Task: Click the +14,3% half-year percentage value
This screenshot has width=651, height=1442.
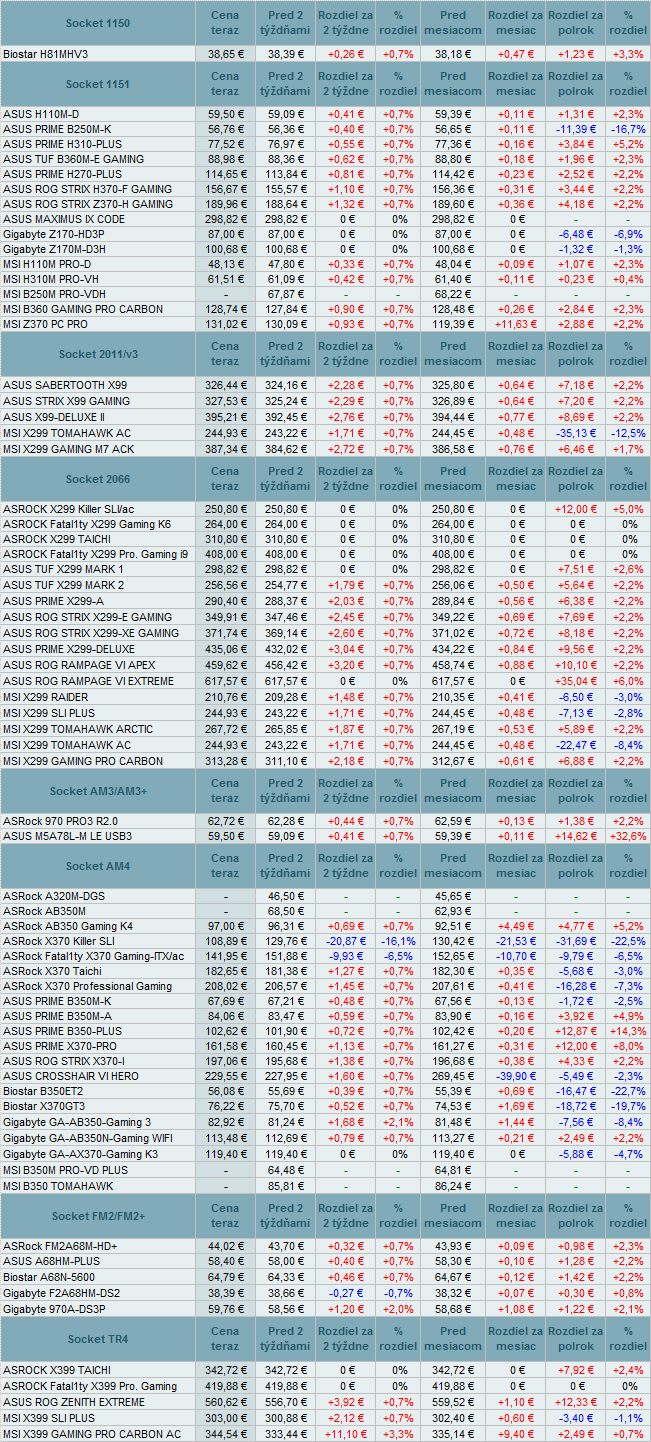Action: (627, 1031)
